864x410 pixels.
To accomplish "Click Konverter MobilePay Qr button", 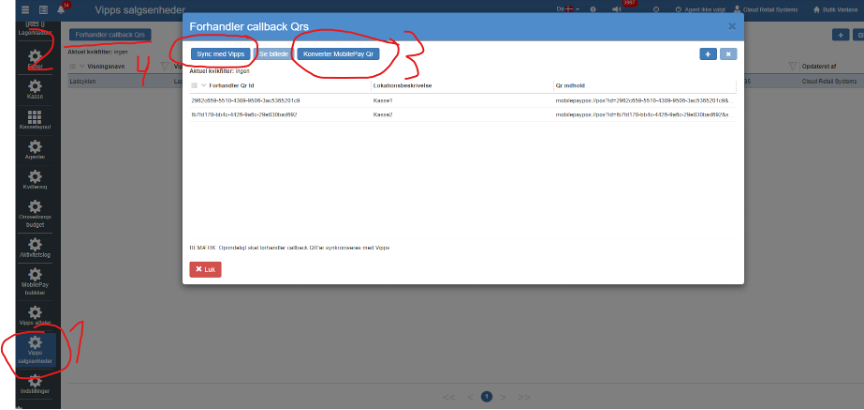I will click(x=338, y=54).
